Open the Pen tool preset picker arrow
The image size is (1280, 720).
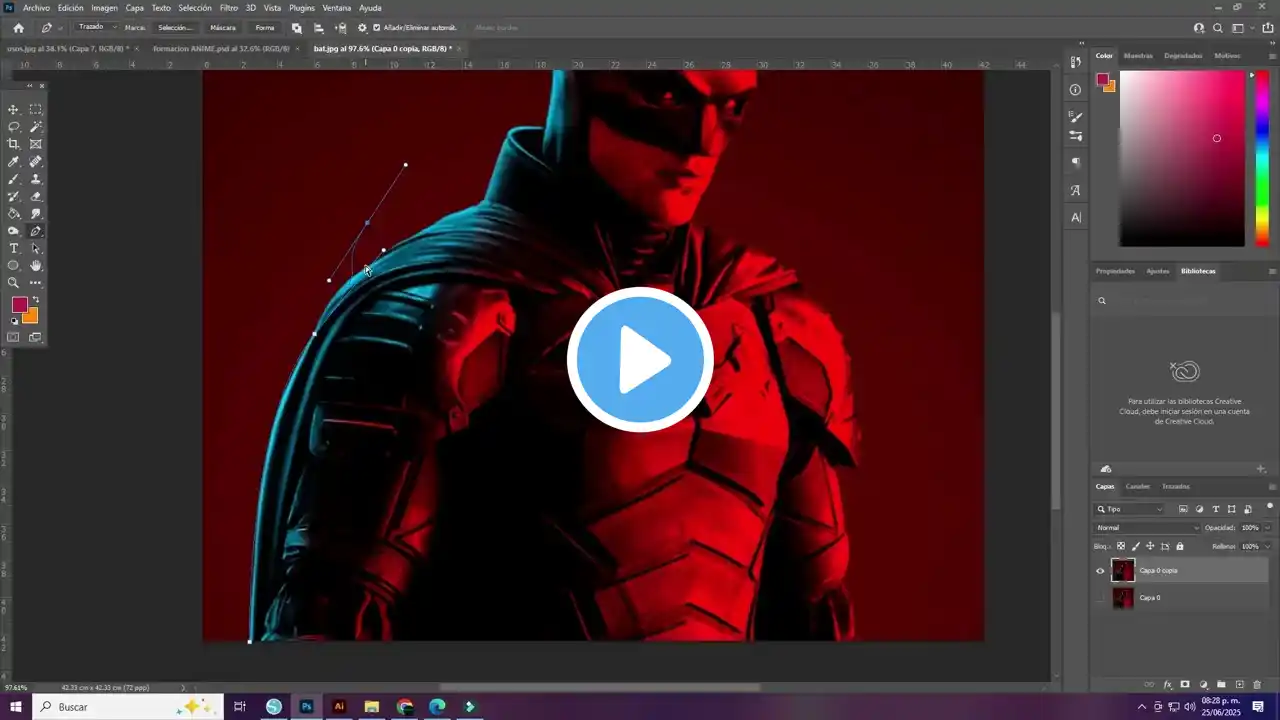point(61,28)
